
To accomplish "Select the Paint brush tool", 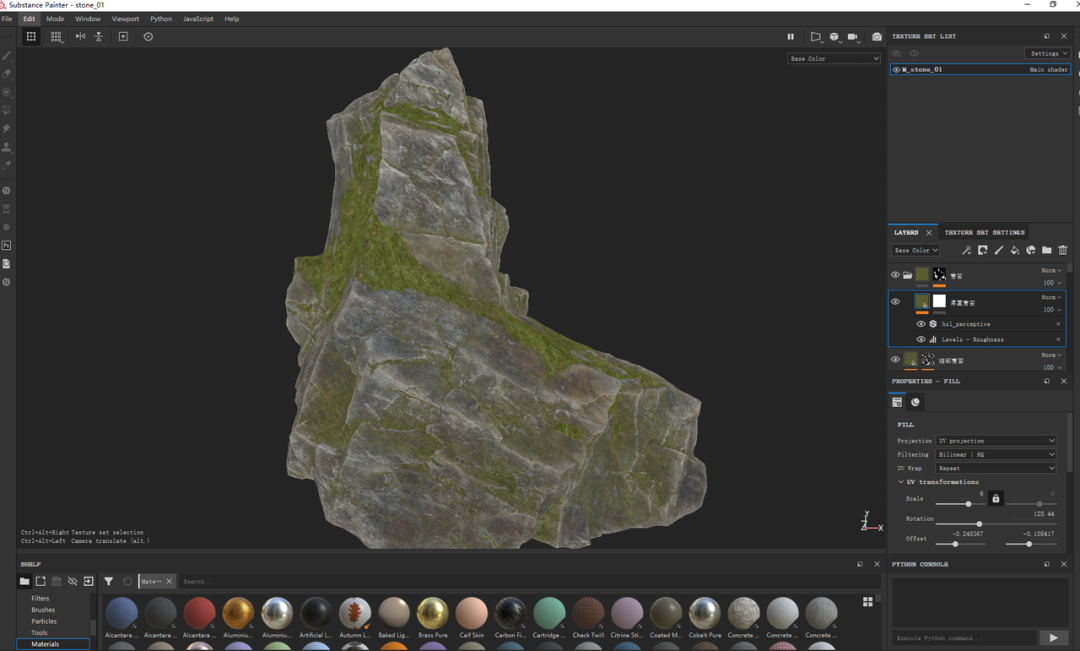I will point(7,55).
